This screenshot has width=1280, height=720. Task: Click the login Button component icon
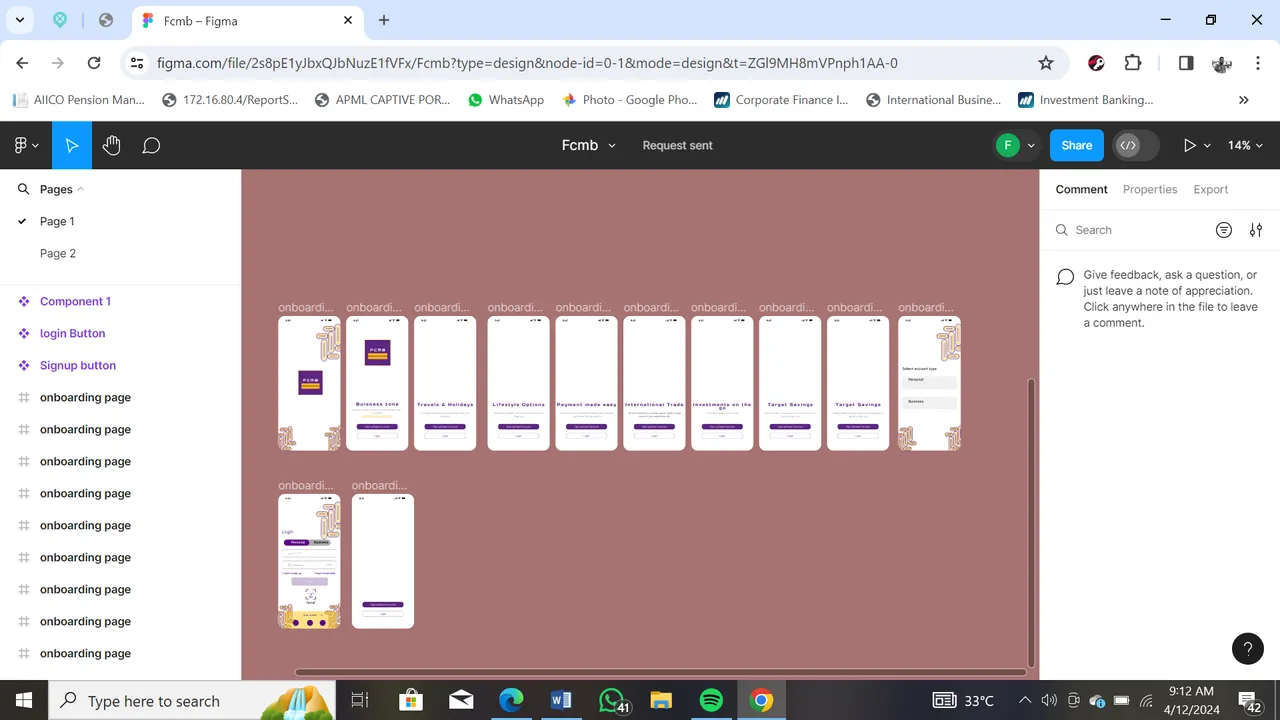coord(24,333)
